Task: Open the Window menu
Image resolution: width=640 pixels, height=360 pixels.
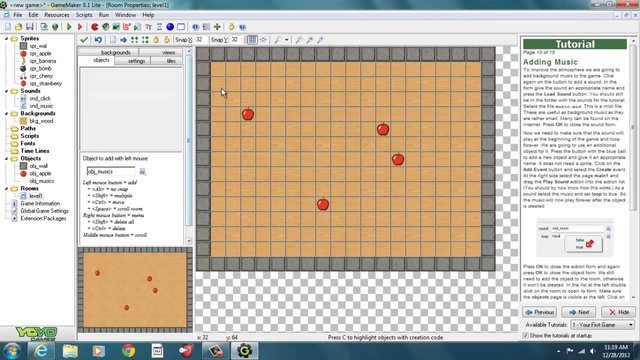Action: [125, 15]
